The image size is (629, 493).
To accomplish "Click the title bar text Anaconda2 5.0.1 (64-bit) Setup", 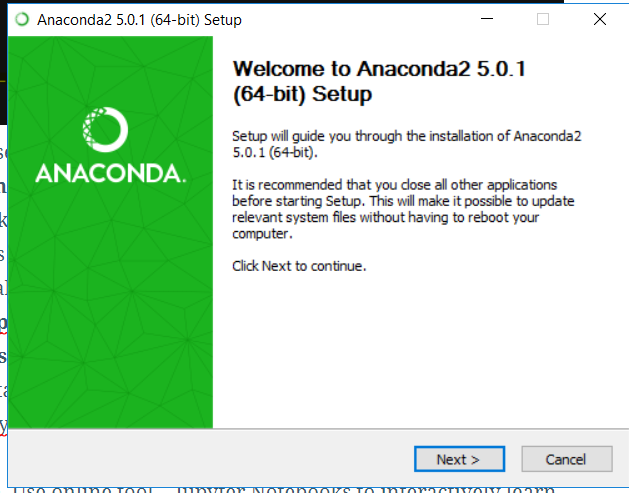I will pos(139,20).
